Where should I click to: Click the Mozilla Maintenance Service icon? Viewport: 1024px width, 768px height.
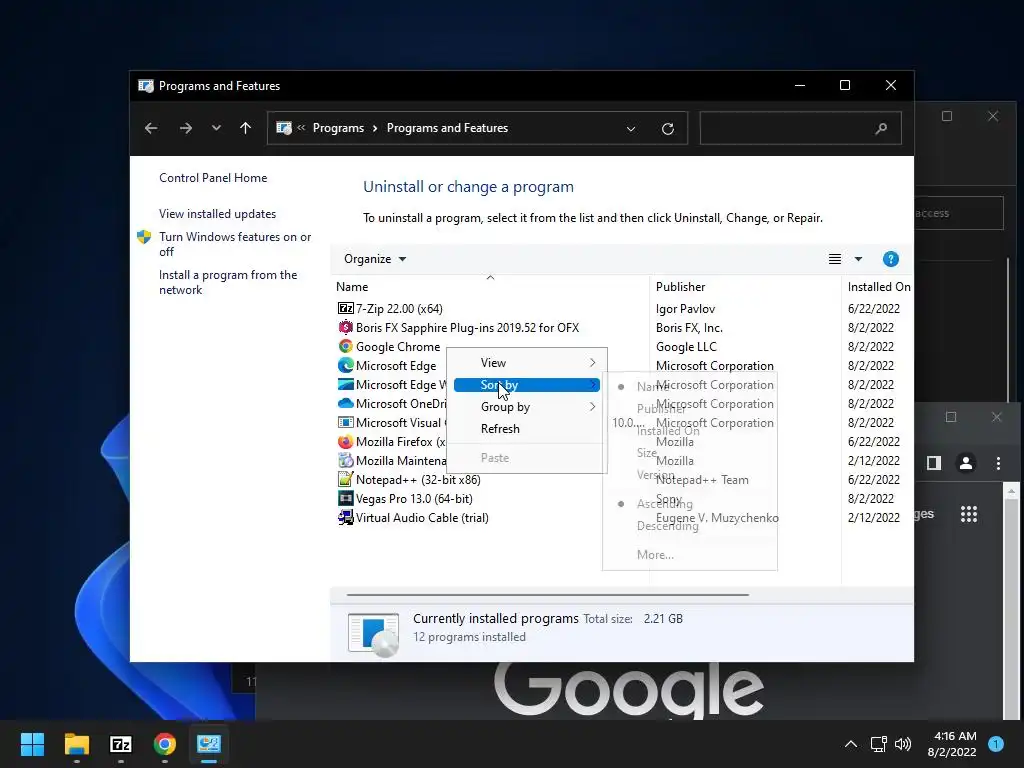tap(345, 460)
